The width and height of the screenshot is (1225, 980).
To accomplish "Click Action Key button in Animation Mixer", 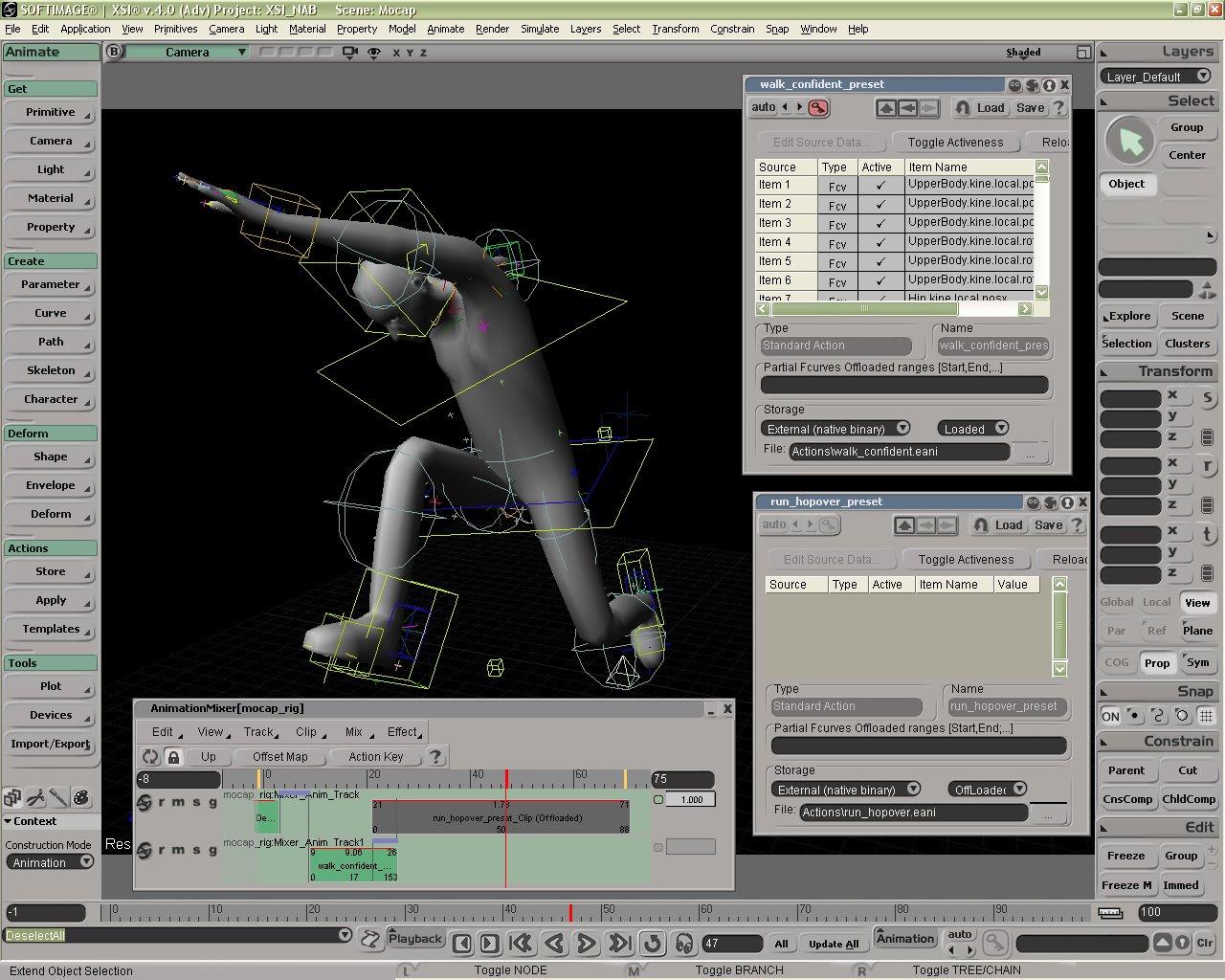I will pos(376,757).
